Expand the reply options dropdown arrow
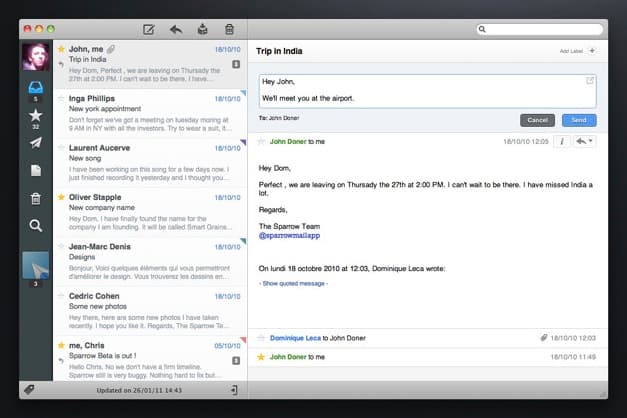The image size is (627, 418). [590, 141]
